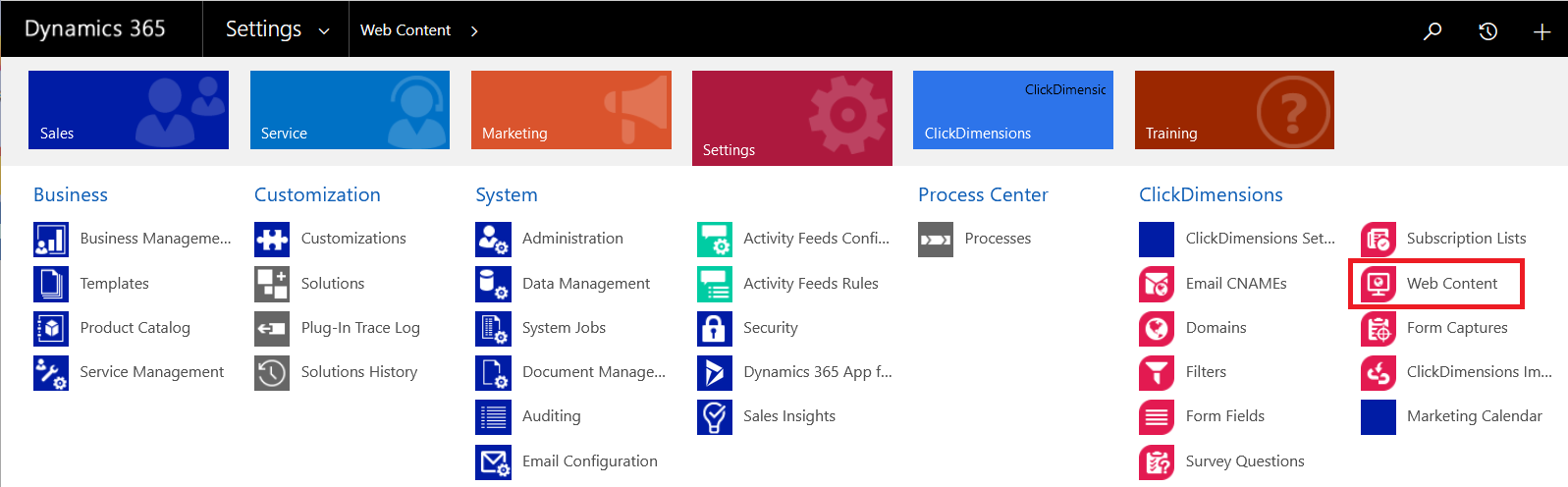Click the Subscription Lists icon
The width and height of the screenshot is (1568, 487).
pos(1379,239)
